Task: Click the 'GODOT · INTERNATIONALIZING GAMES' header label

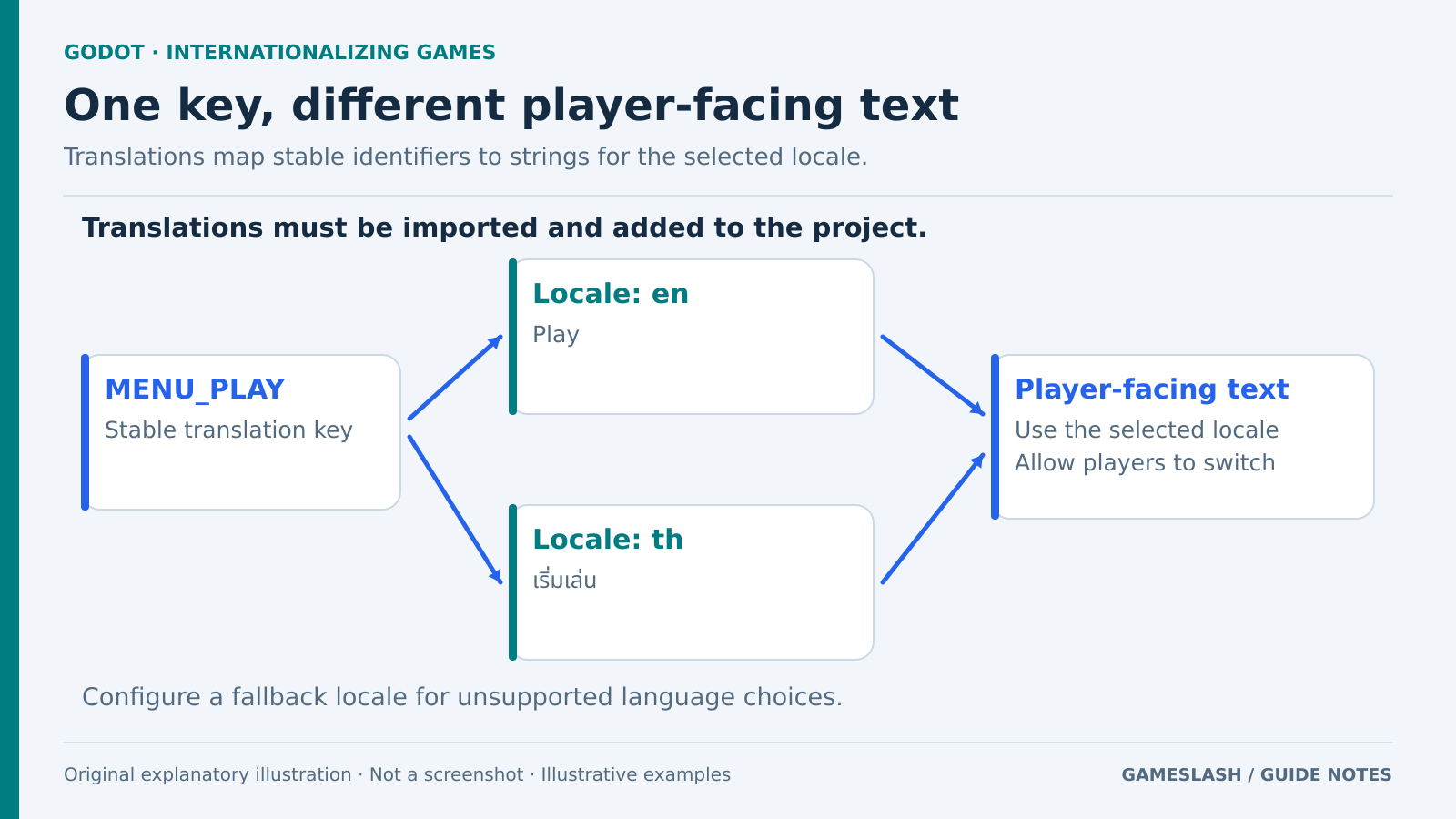Action: click(279, 53)
